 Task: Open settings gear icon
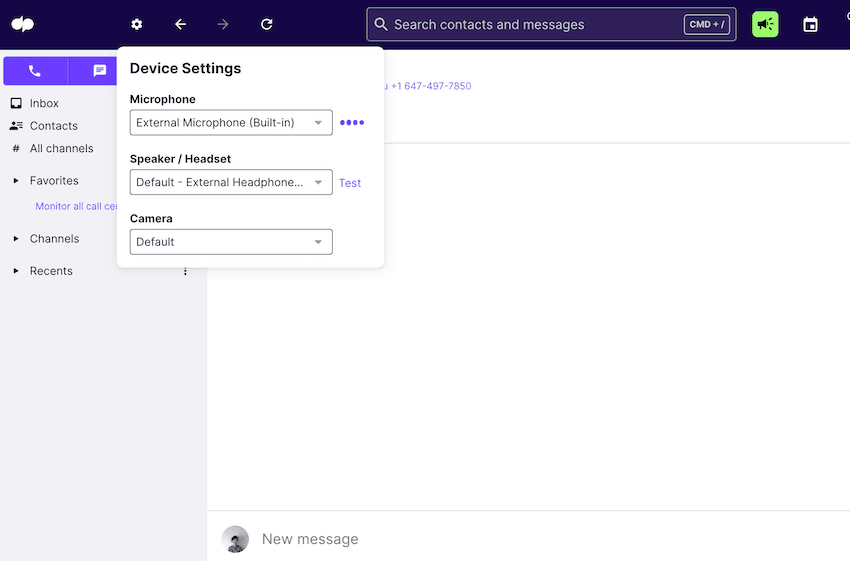coord(137,24)
